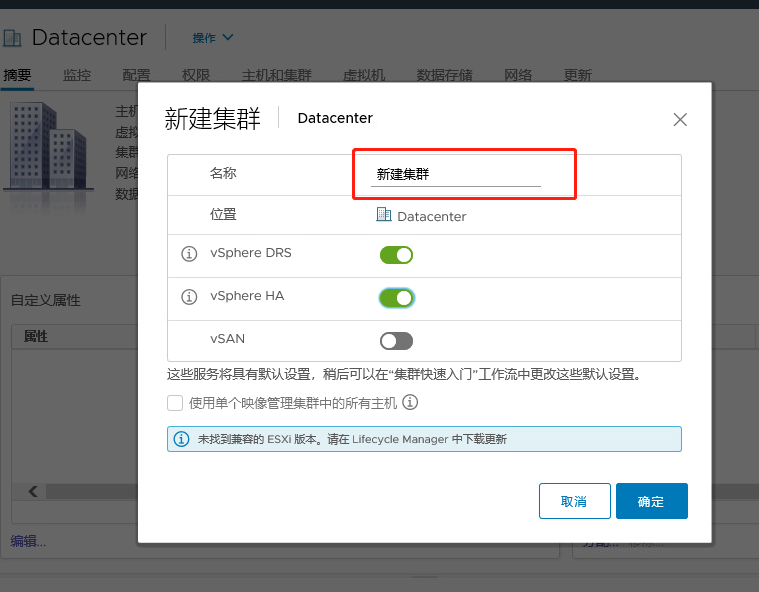
Task: Switch to the 配置 tab
Action: [x=136, y=75]
